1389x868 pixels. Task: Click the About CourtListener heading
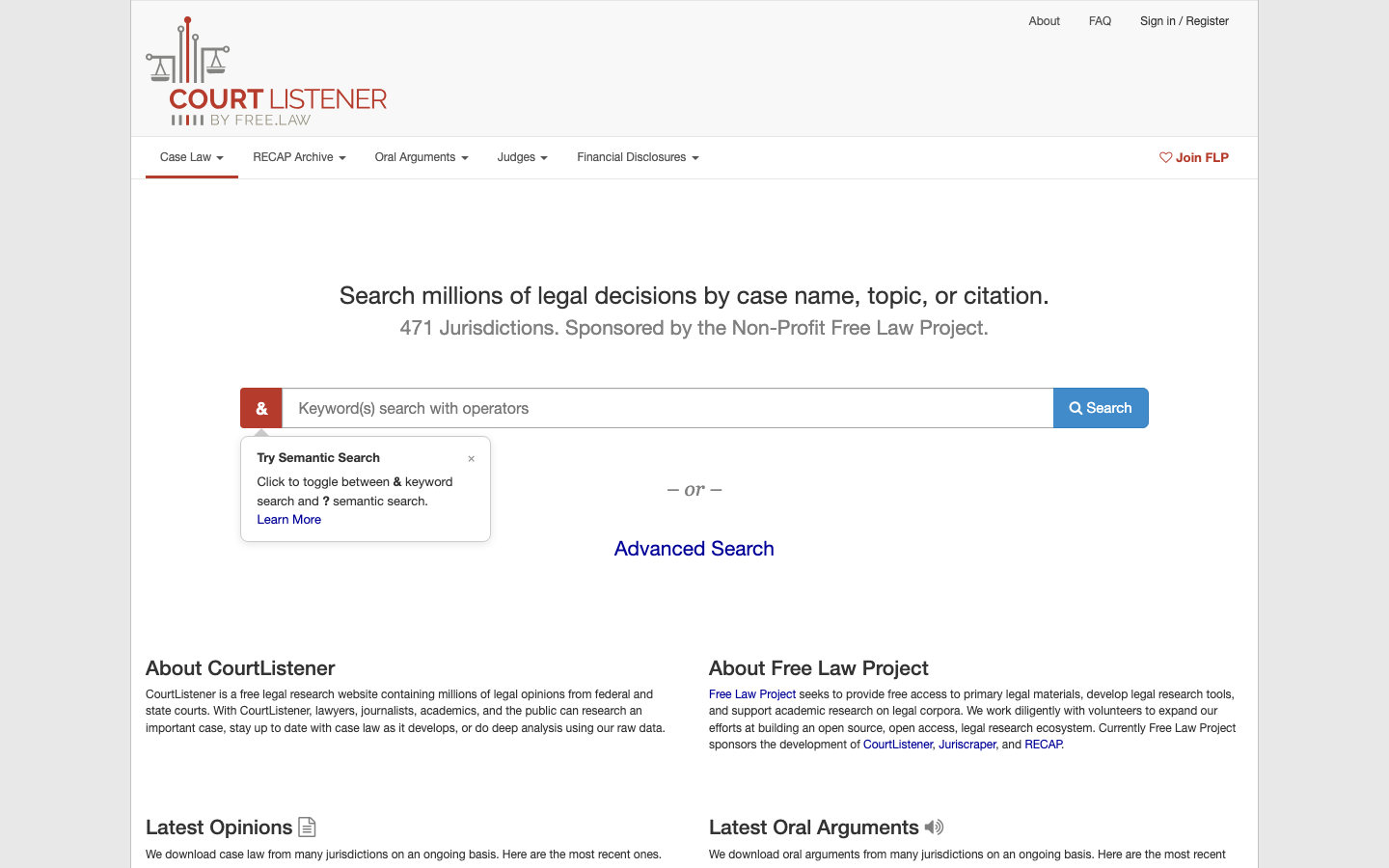[x=240, y=668]
